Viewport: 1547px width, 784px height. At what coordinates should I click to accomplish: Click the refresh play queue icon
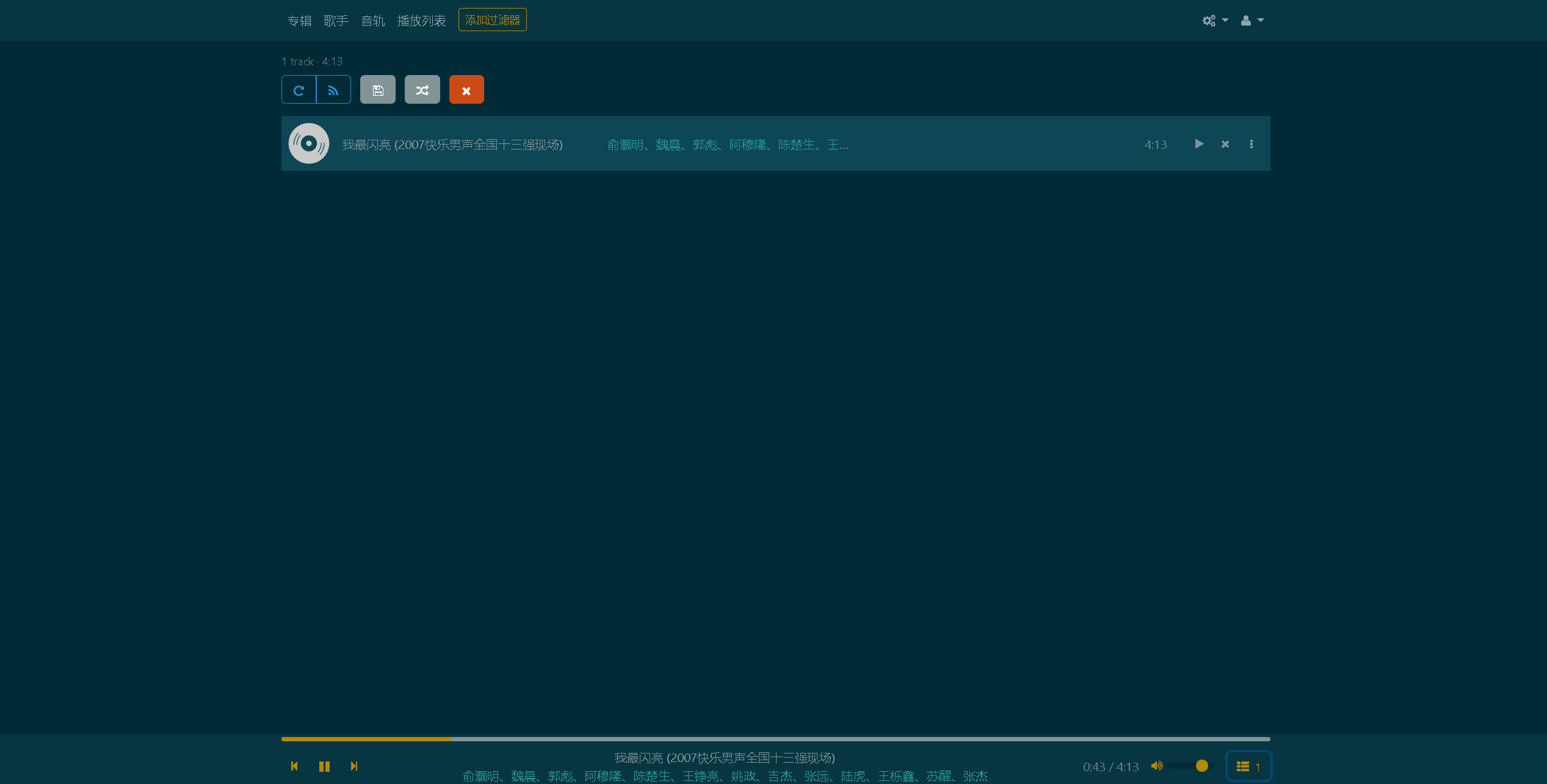pyautogui.click(x=299, y=90)
